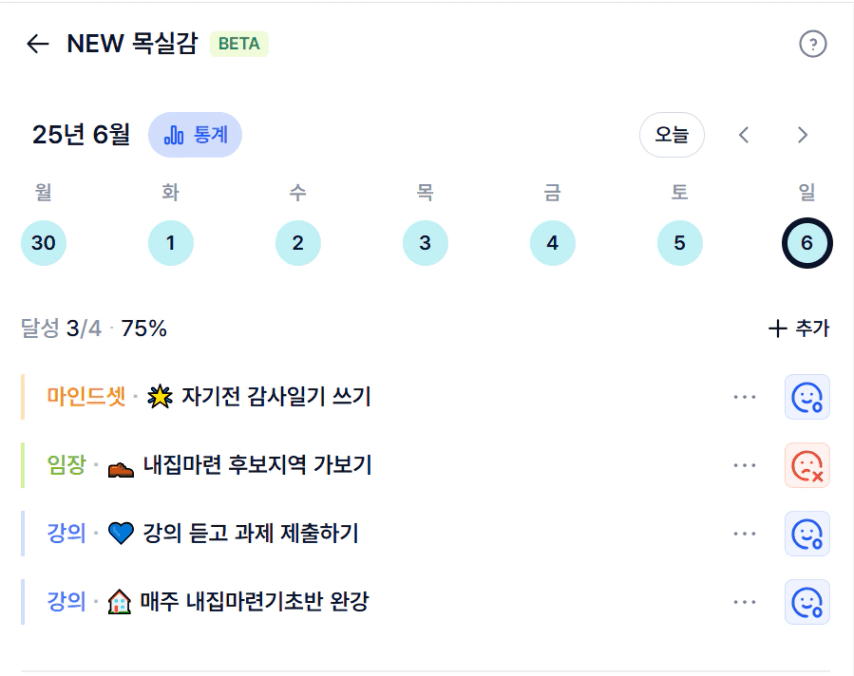
Task: Open more options for 내집마련 후보지역 가보기
Action: tap(744, 465)
